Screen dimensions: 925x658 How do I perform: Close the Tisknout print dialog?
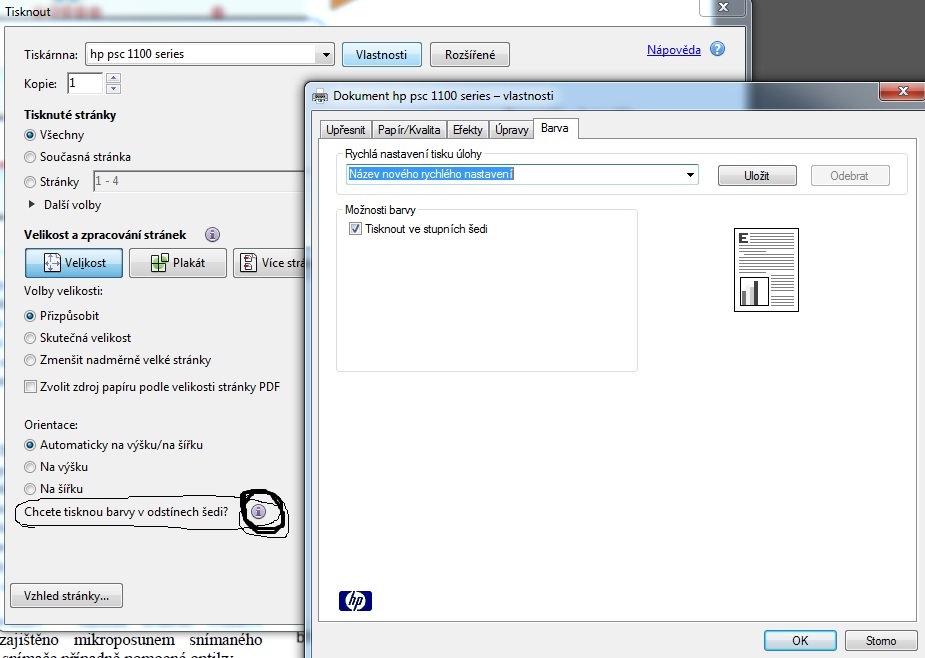tap(723, 7)
